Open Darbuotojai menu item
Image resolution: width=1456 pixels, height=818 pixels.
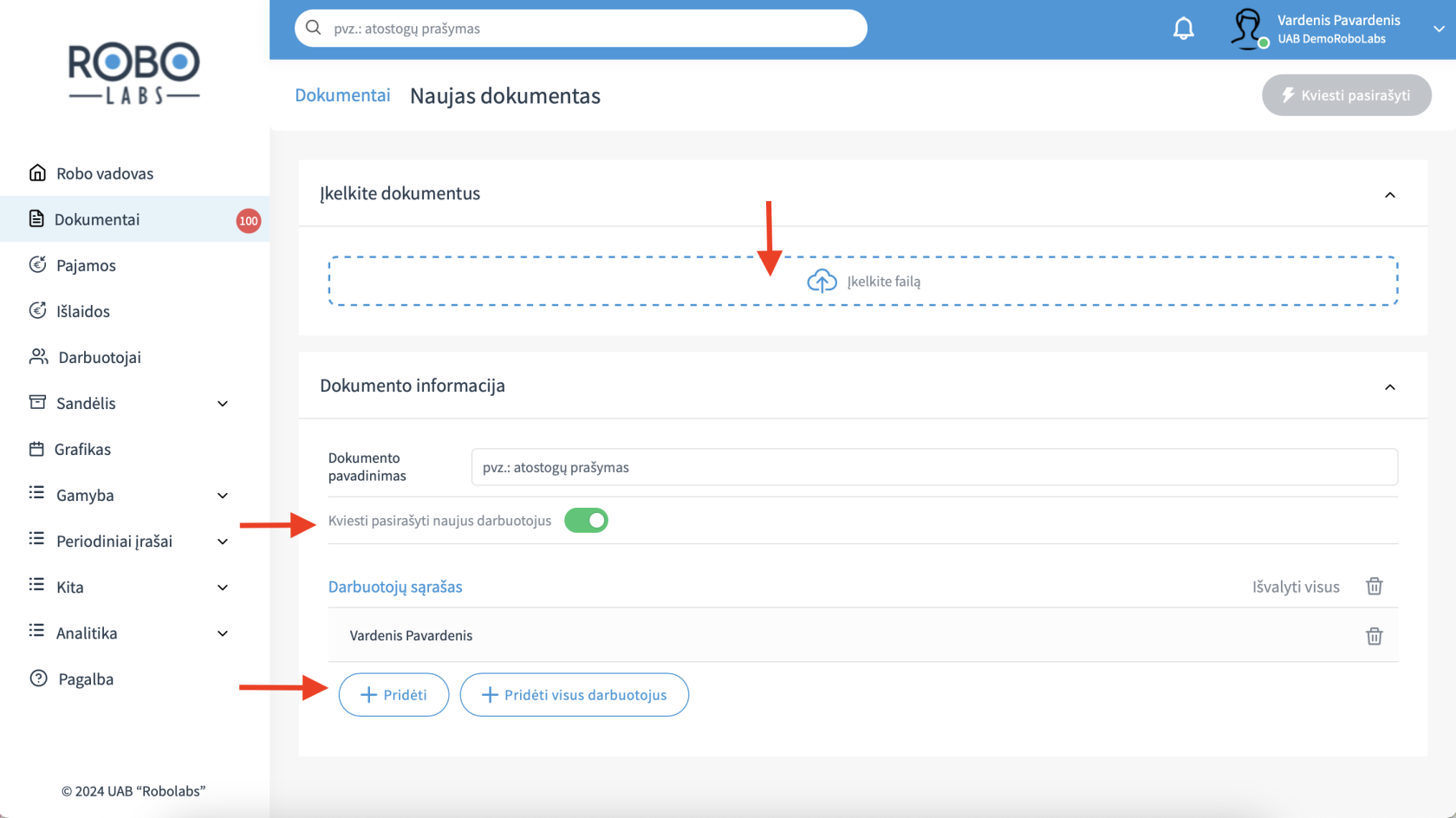pyautogui.click(x=134, y=357)
